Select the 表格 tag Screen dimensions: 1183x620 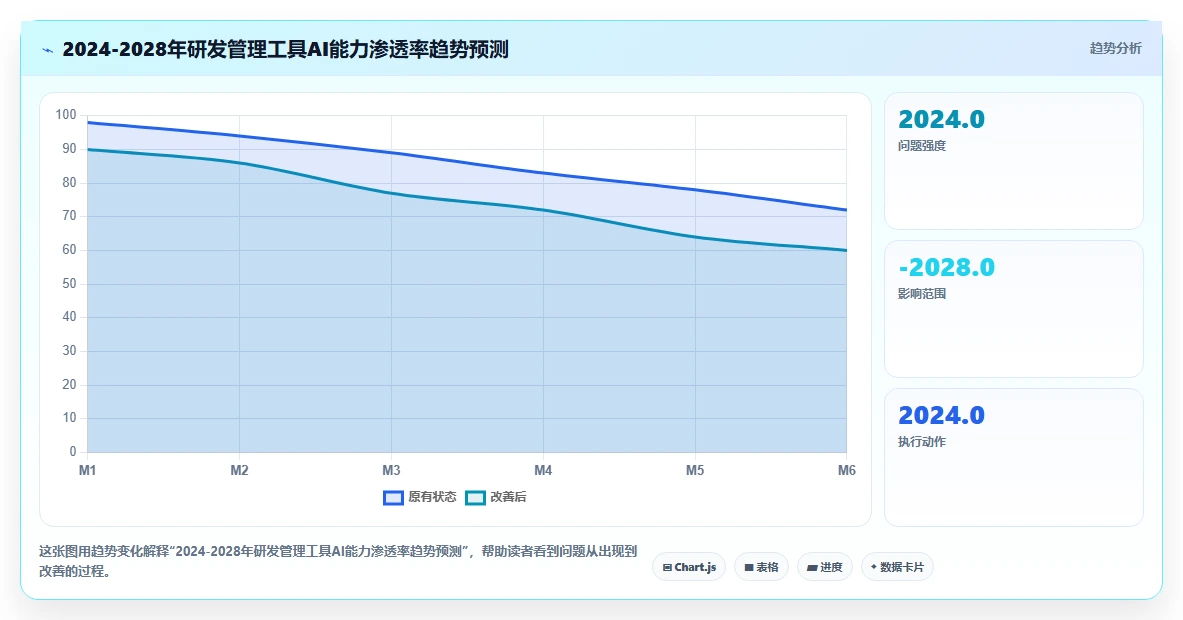click(761, 567)
